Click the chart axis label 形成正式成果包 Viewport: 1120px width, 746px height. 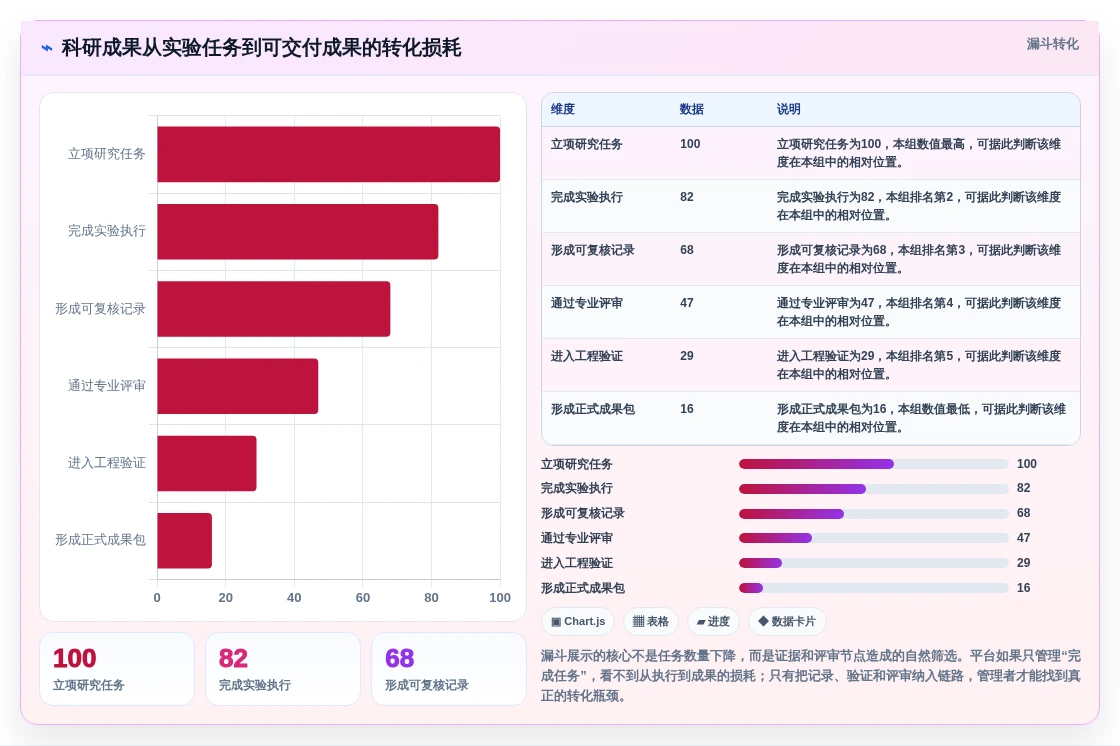[100, 540]
